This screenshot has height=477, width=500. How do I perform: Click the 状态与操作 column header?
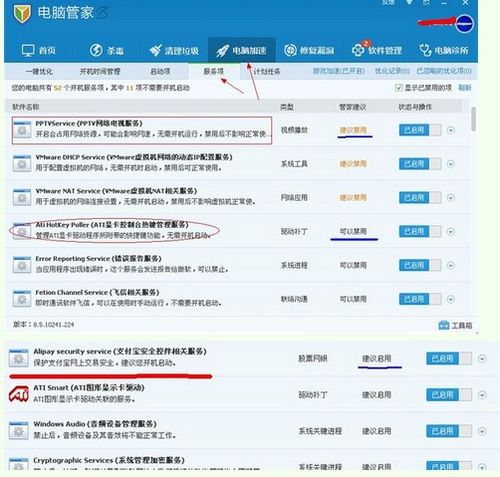[x=415, y=107]
